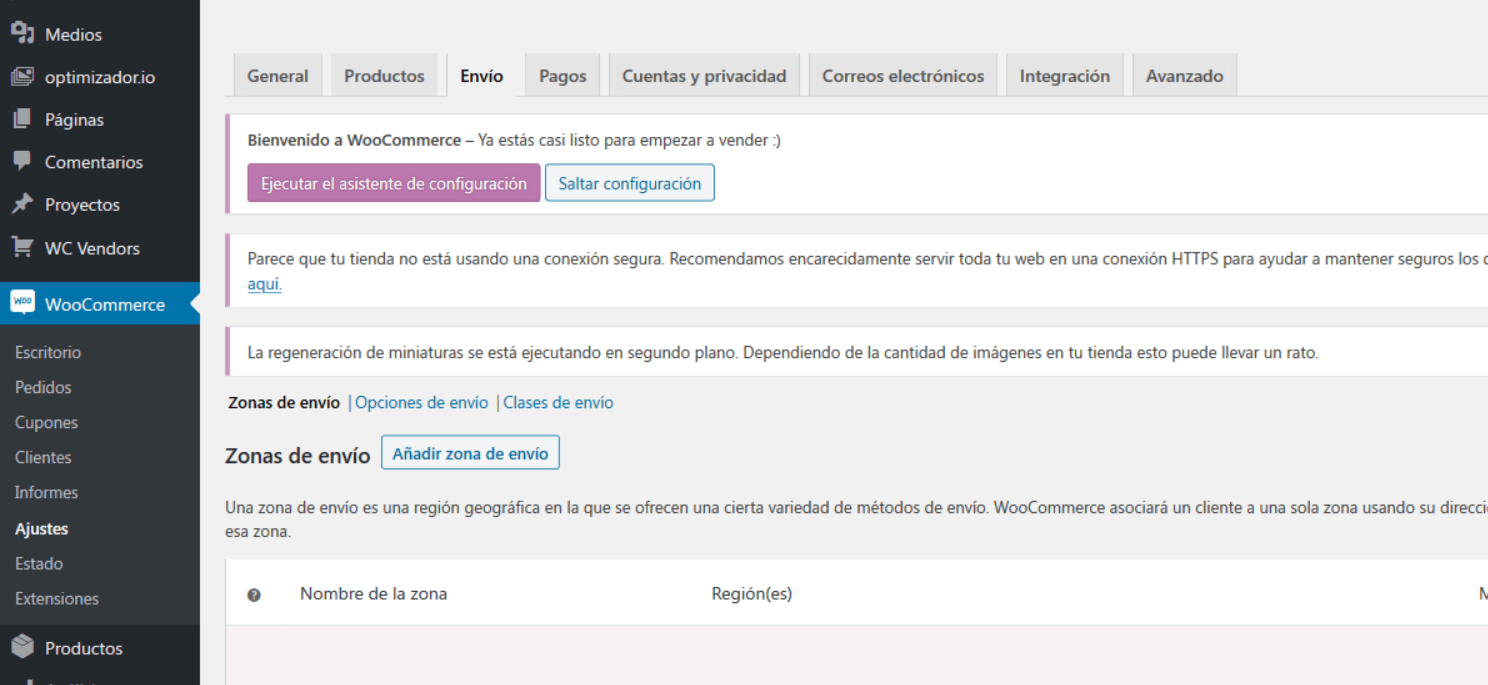The image size is (1488, 685).
Task: Open Extensiones submenu item
Action: pos(57,598)
